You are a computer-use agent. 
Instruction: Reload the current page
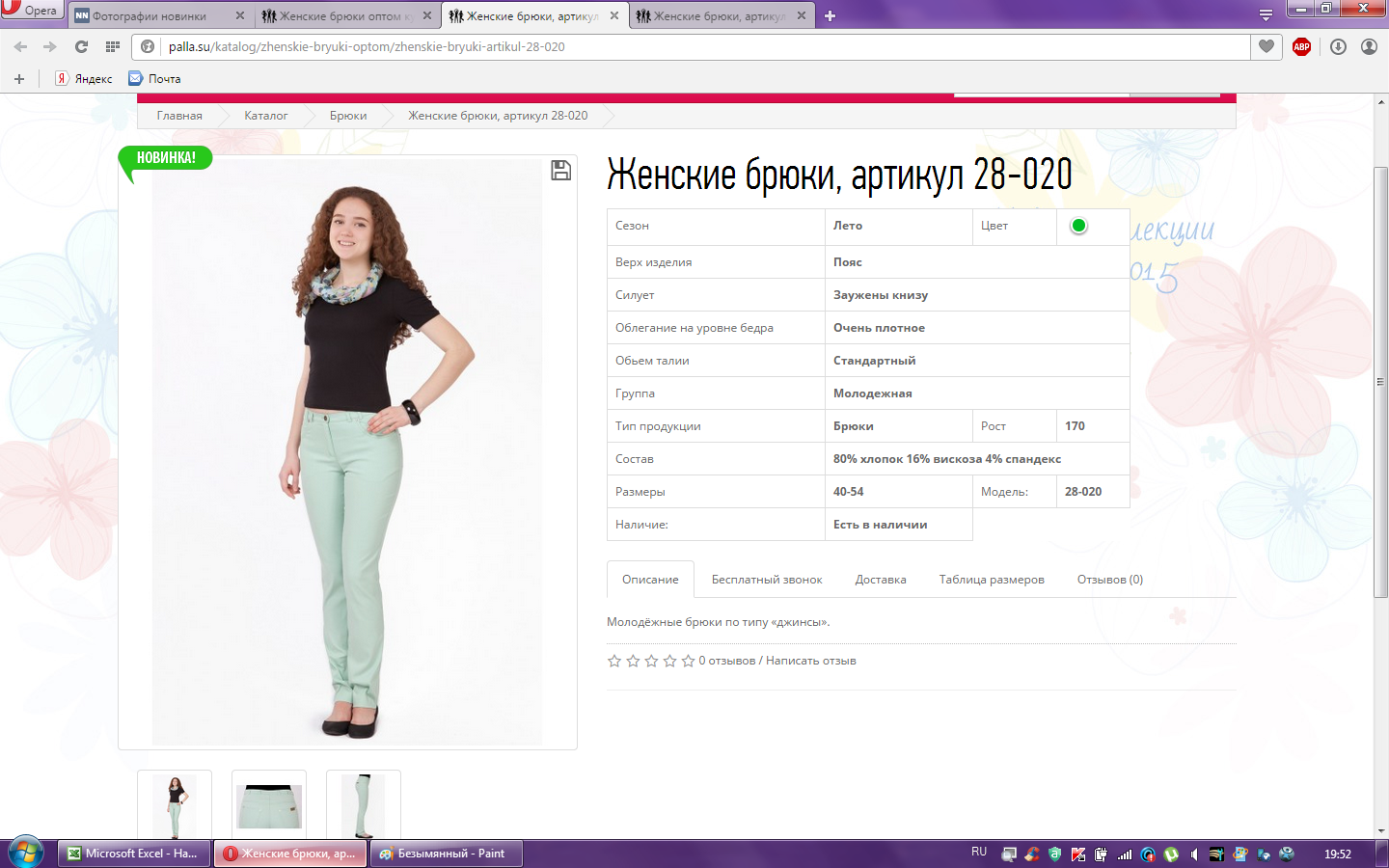point(81,46)
